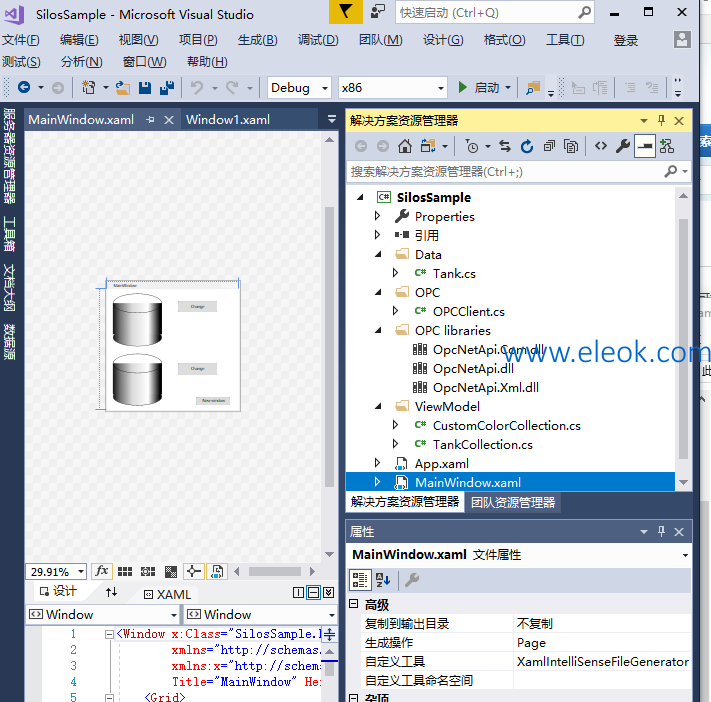Viewport: 711px width, 702px height.
Task: Sort properties alphabetically icon
Action: pyautogui.click(x=383, y=580)
